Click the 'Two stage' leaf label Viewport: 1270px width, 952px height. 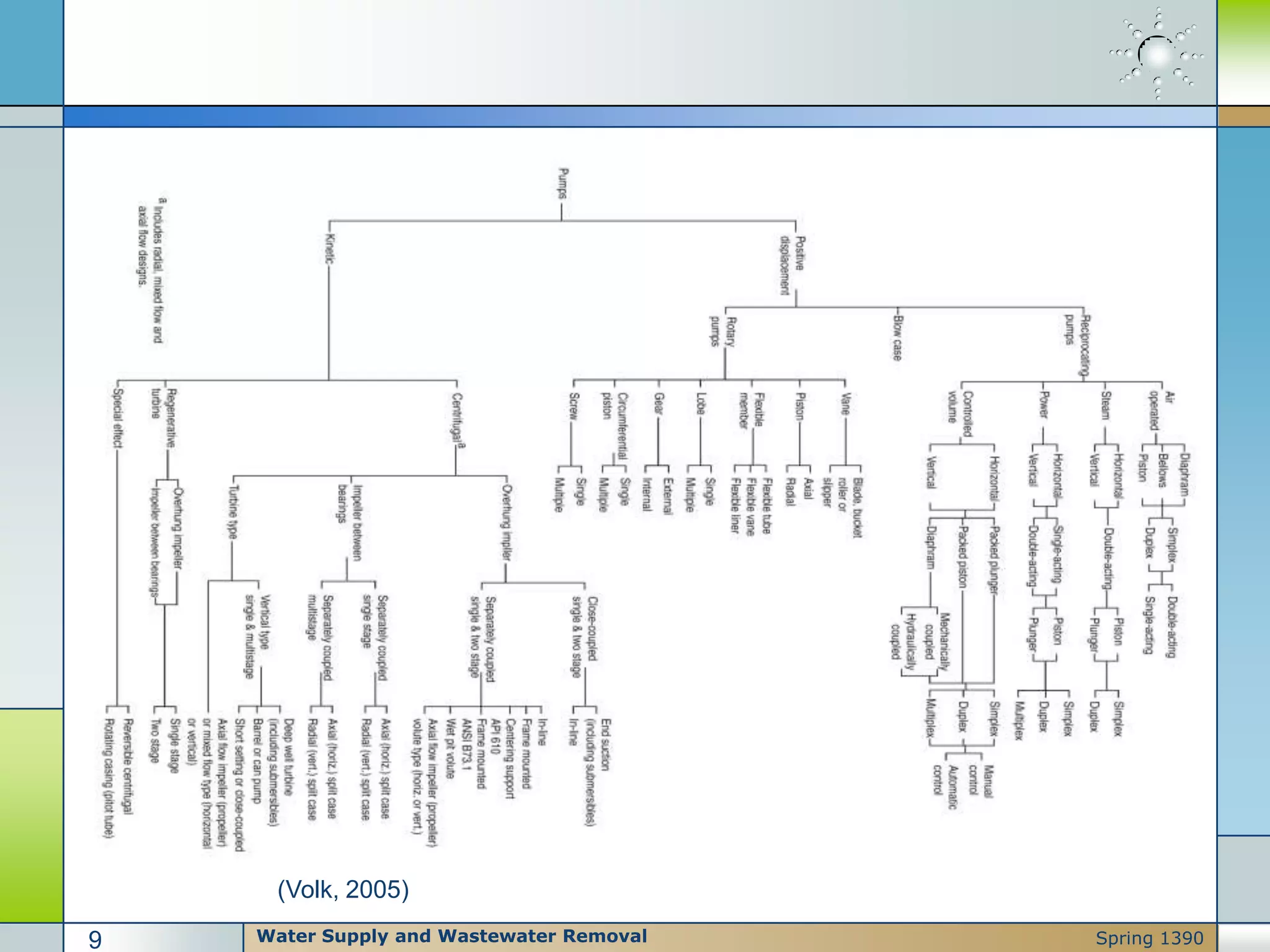coord(155,740)
